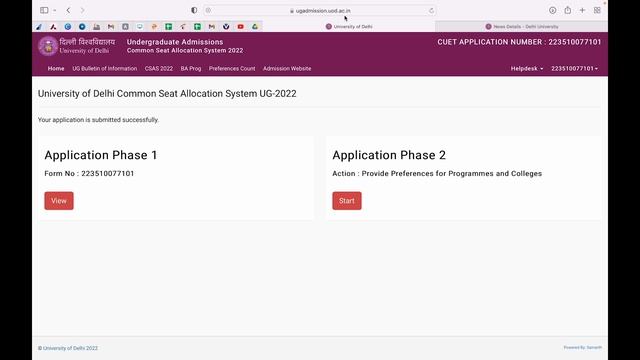This screenshot has height=360, width=640.
Task: Click the page settings icon in address bar
Action: point(208,11)
